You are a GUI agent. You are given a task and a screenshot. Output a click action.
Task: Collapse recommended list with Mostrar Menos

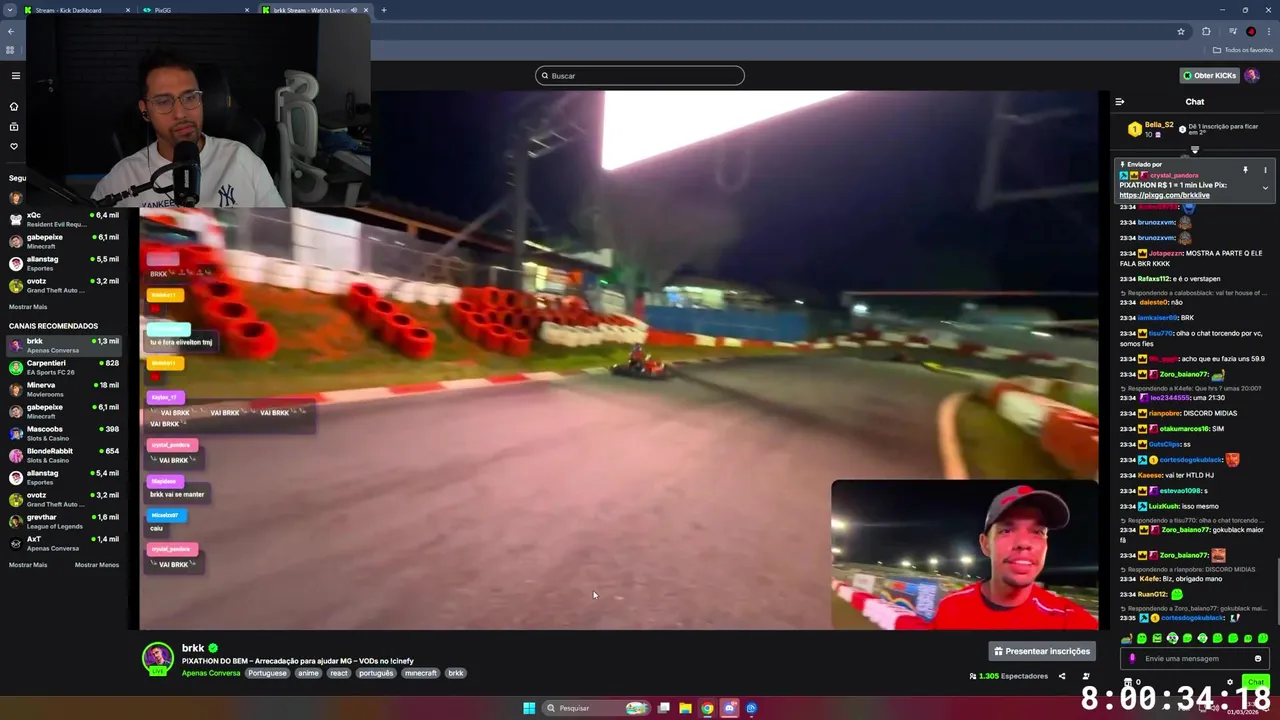click(x=97, y=565)
